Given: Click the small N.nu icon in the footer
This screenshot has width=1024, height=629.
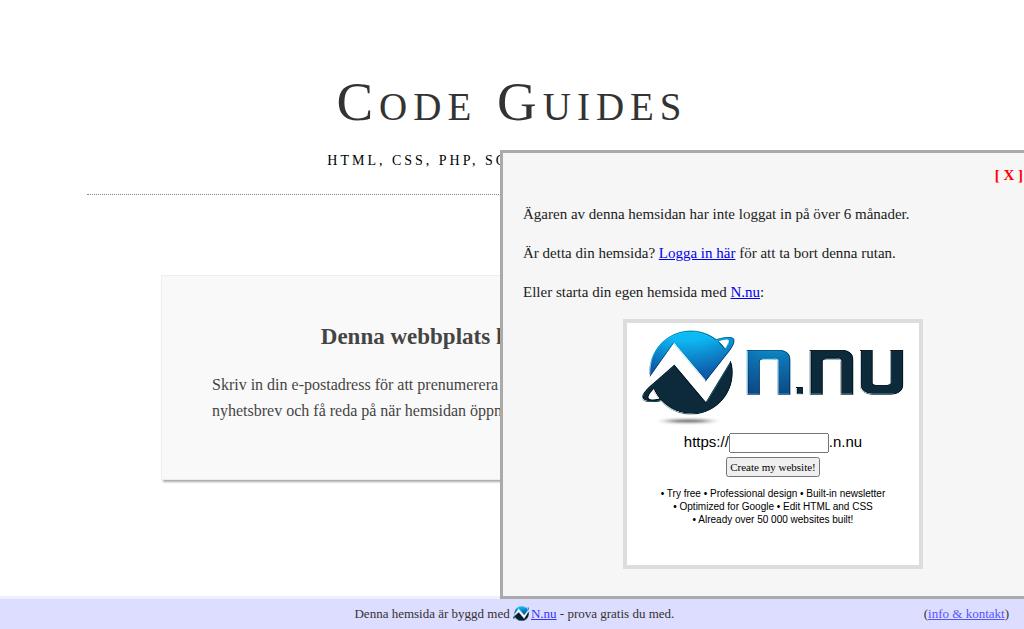Looking at the screenshot, I should [x=521, y=614].
